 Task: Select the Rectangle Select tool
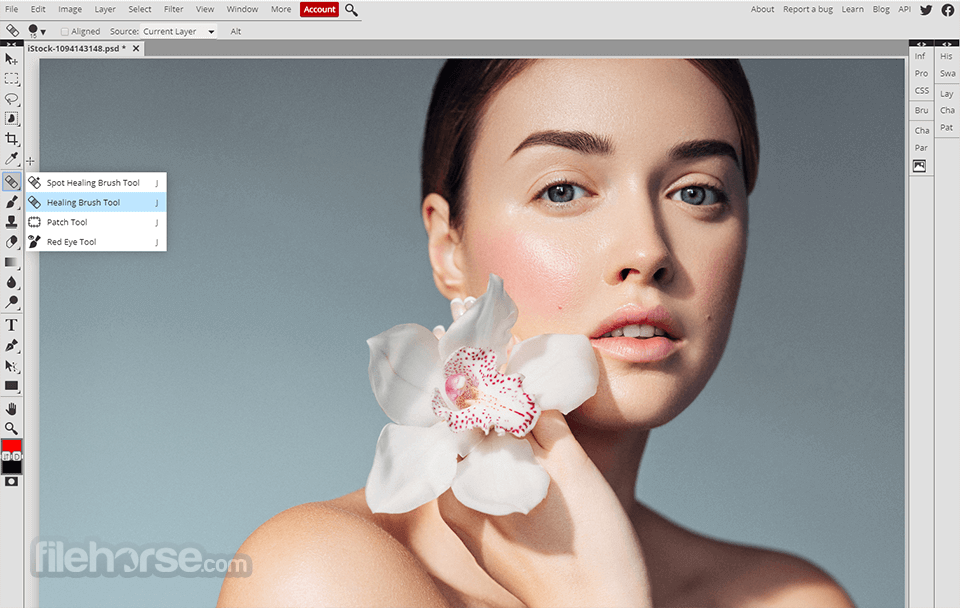[x=11, y=79]
